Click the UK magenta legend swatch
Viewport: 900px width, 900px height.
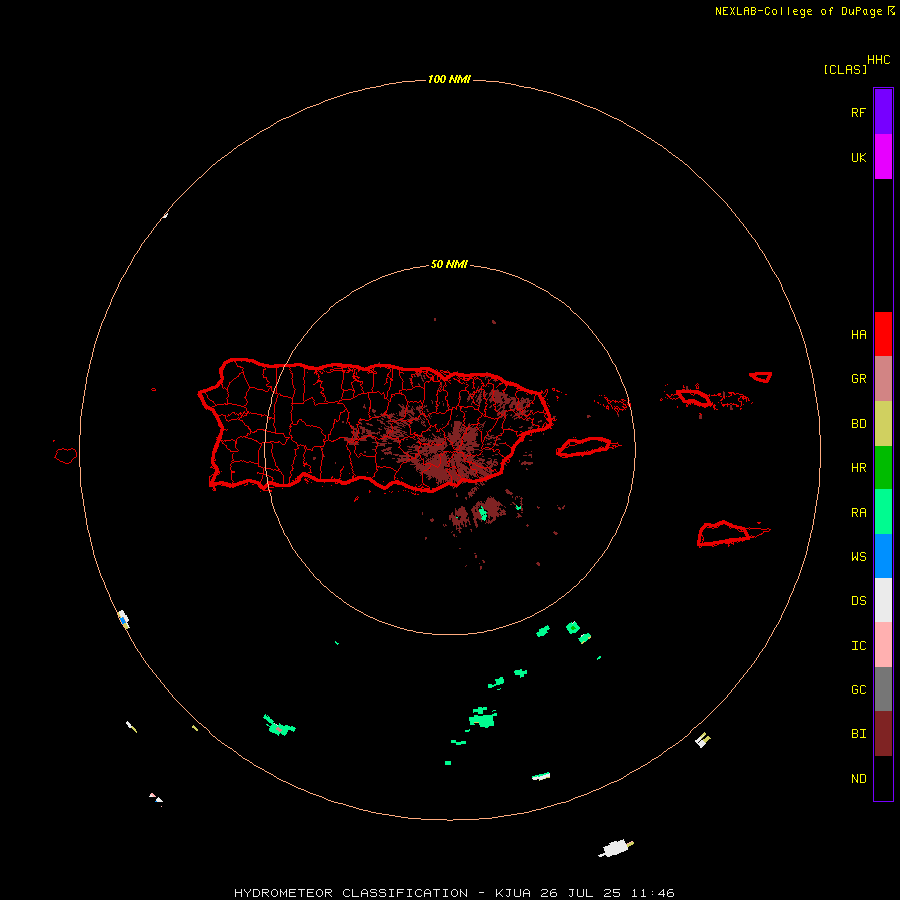click(x=883, y=157)
